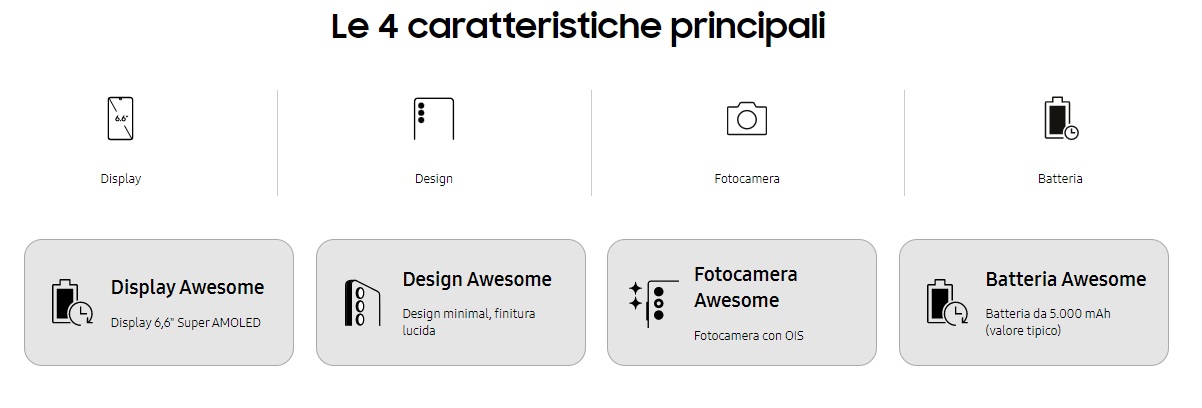Select the Display tab label
The image size is (1202, 408).
pos(121,179)
